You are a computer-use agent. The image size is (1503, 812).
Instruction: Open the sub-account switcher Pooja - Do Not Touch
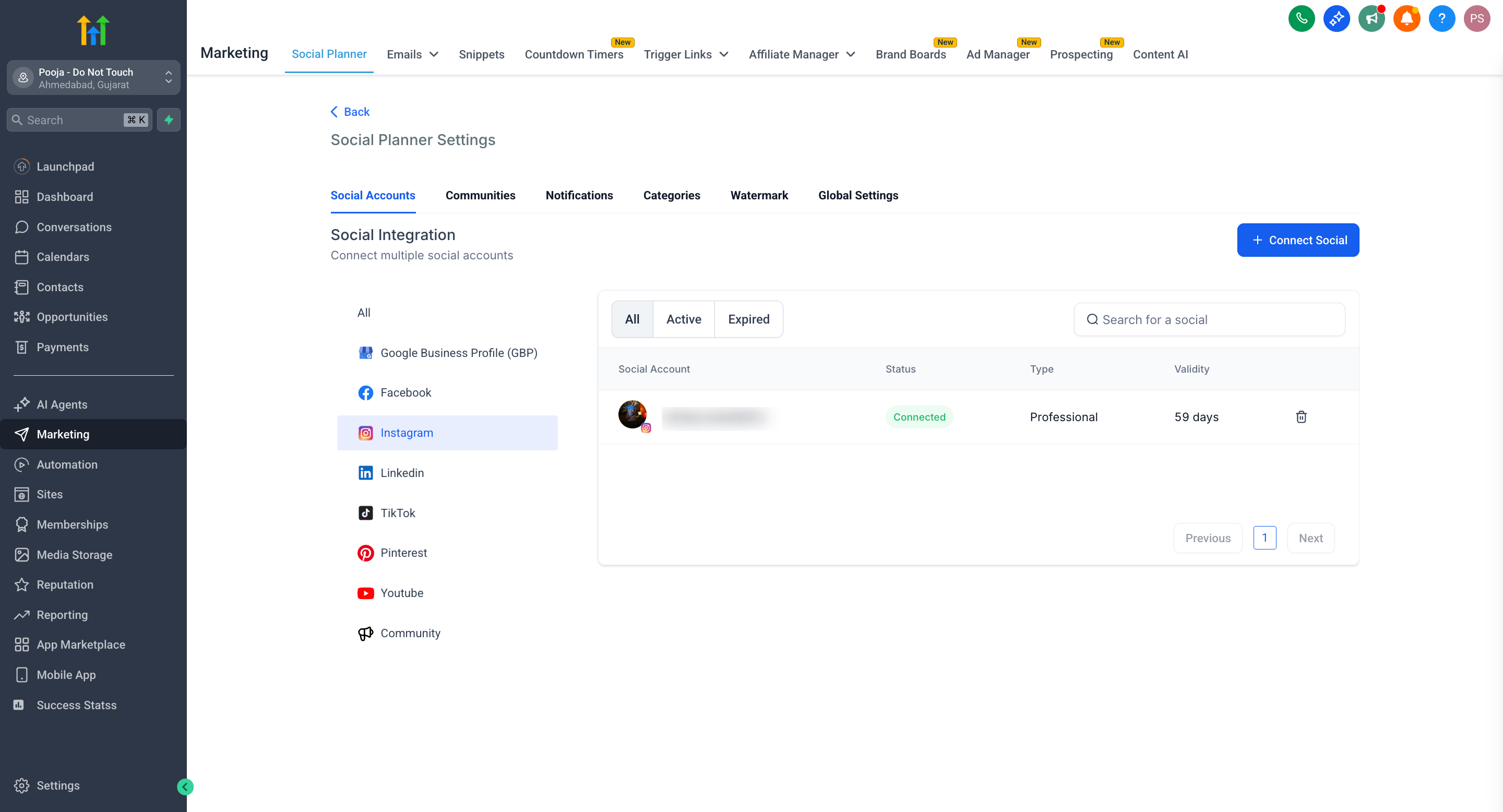(93, 78)
